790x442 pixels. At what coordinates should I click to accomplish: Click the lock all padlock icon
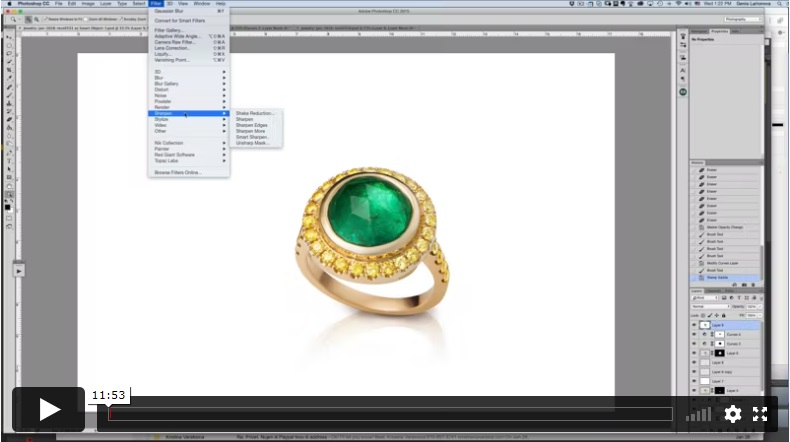click(723, 315)
